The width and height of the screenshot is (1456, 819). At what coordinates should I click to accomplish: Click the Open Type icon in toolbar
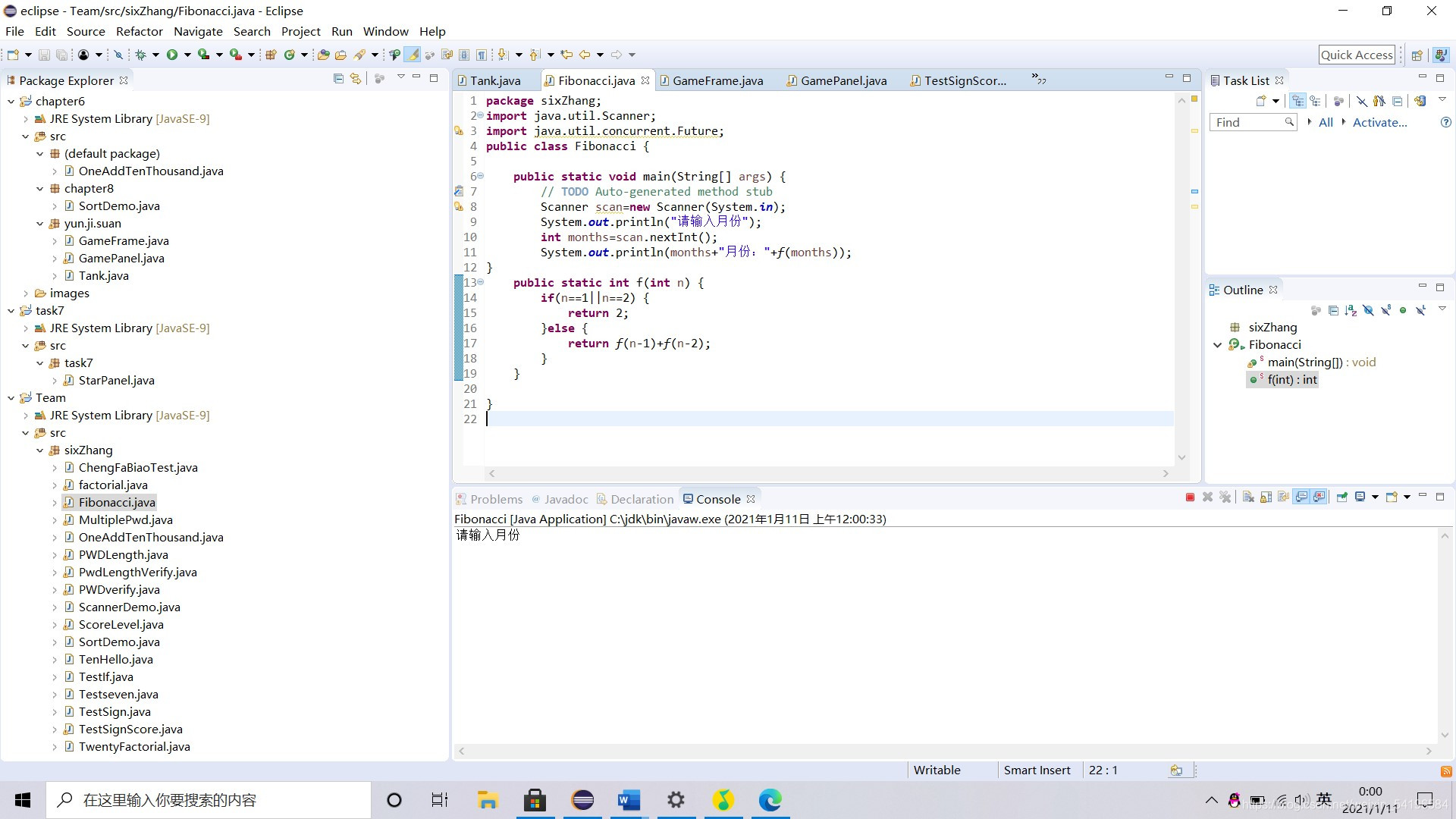click(x=324, y=55)
